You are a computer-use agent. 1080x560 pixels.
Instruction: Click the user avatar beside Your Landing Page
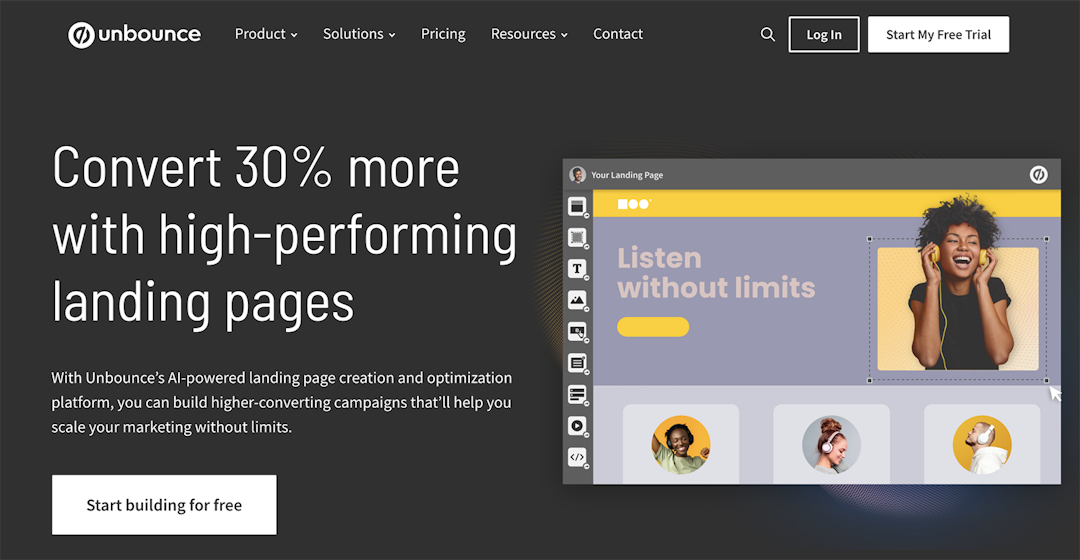(x=578, y=175)
